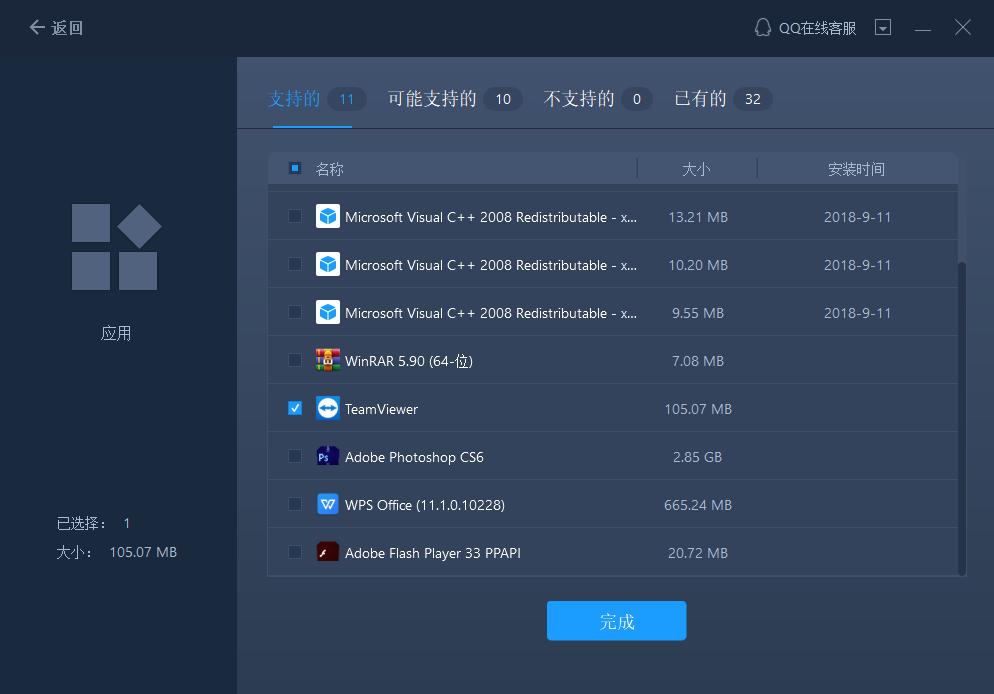Sort list by 大小 column header
This screenshot has width=994, height=694.
point(696,169)
